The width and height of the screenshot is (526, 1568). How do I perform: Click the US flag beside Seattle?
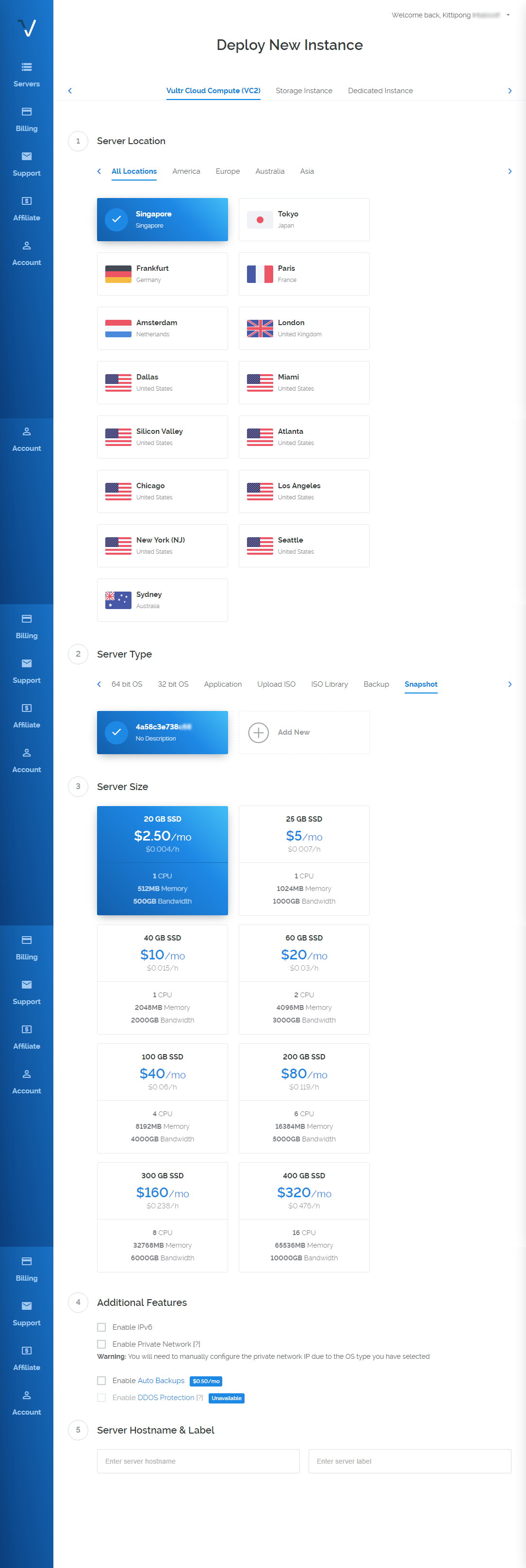pyautogui.click(x=260, y=546)
